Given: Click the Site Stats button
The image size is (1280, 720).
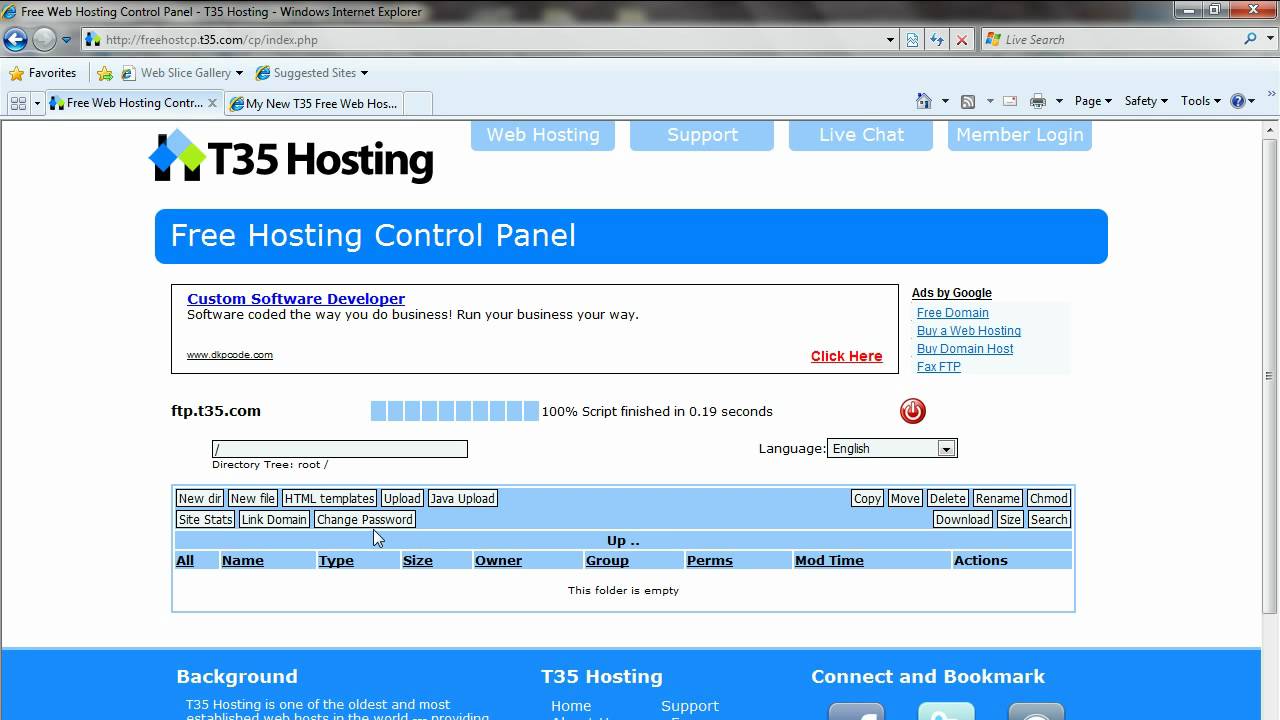Looking at the screenshot, I should pos(205,519).
